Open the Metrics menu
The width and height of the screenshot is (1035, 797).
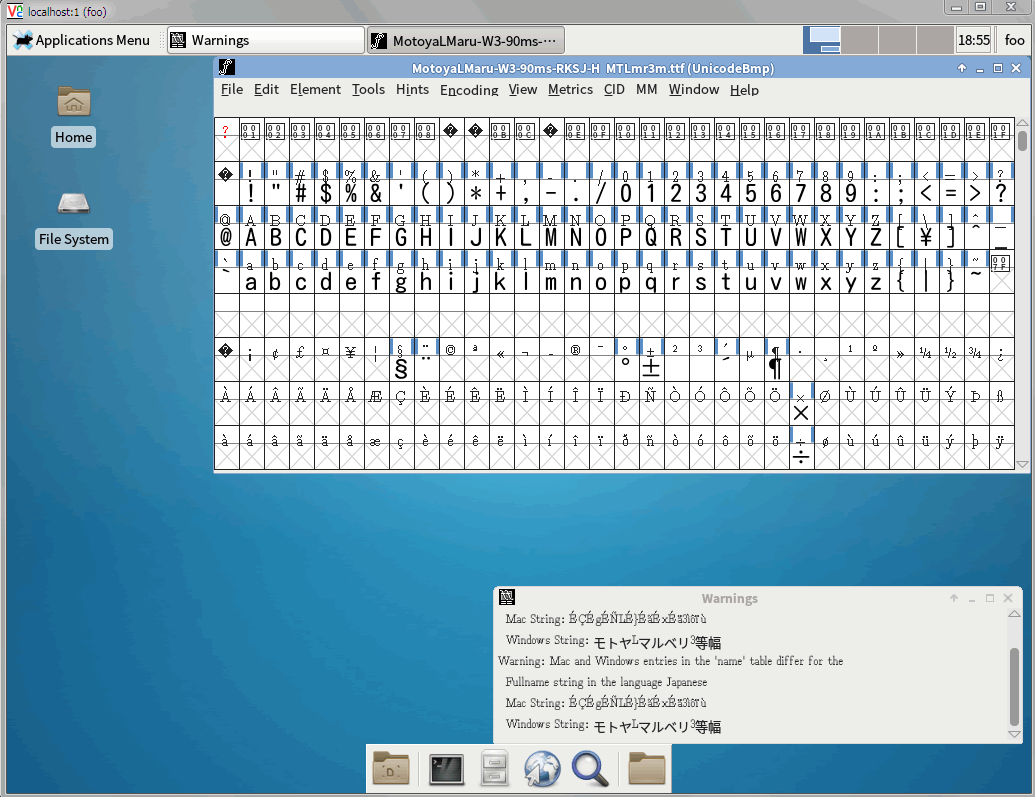570,89
